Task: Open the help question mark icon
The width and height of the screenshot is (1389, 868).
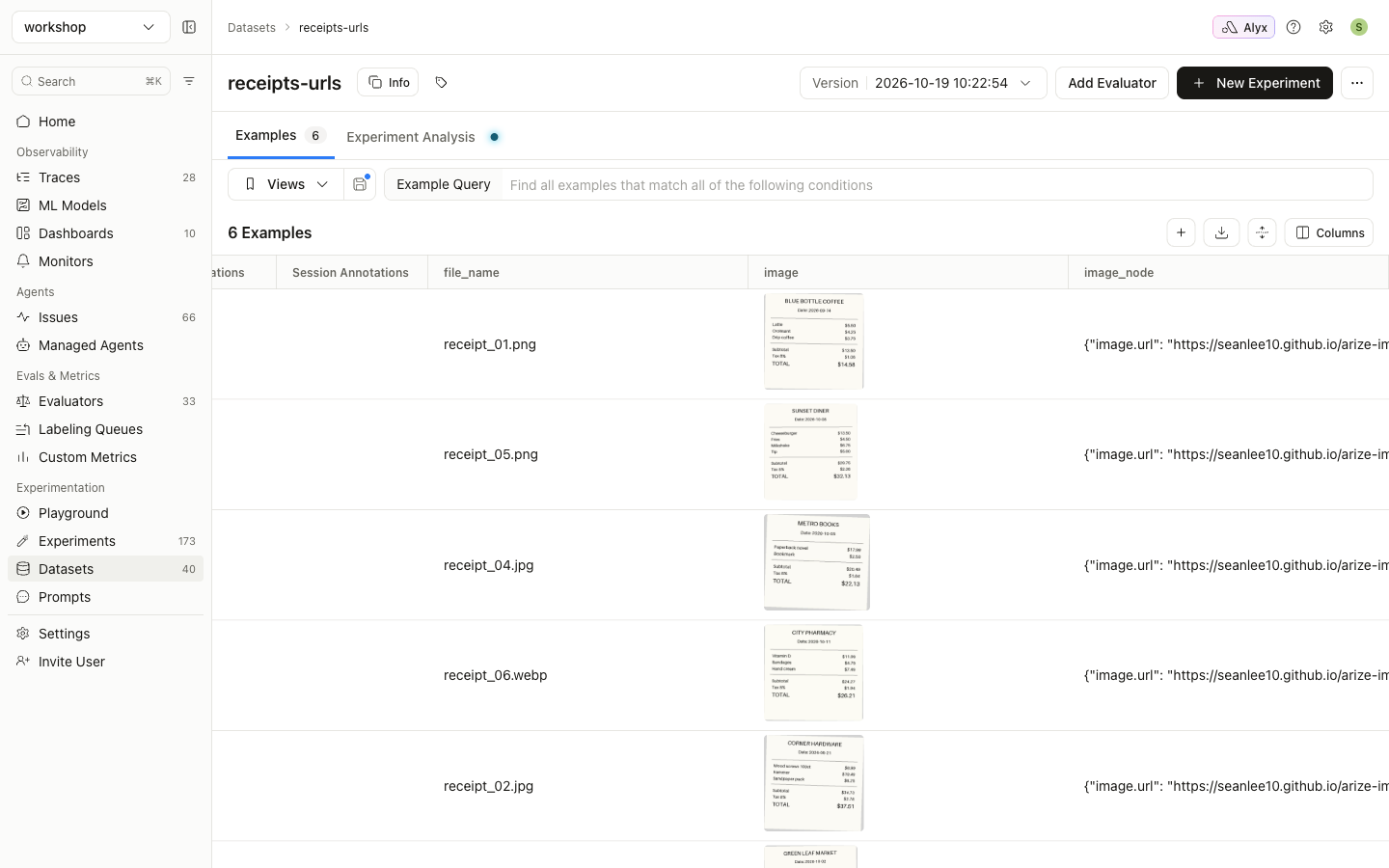Action: pos(1294,27)
